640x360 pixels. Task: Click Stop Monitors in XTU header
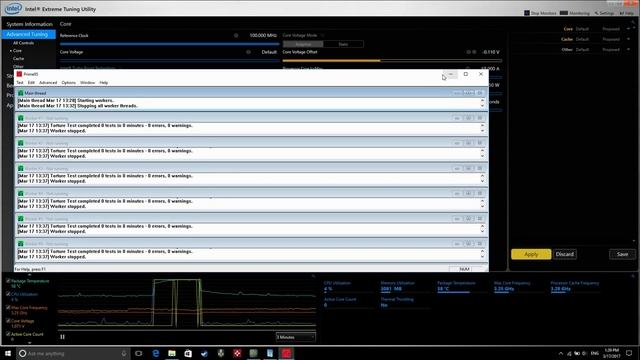pyautogui.click(x=540, y=13)
